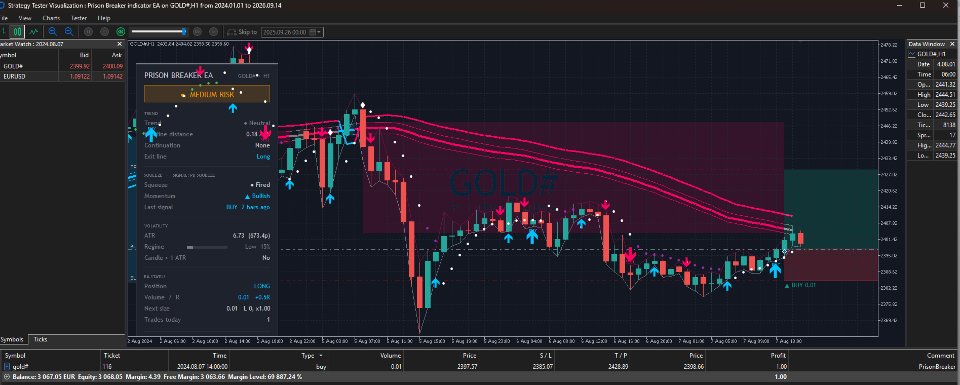Click the Profit column header

(x=778, y=355)
